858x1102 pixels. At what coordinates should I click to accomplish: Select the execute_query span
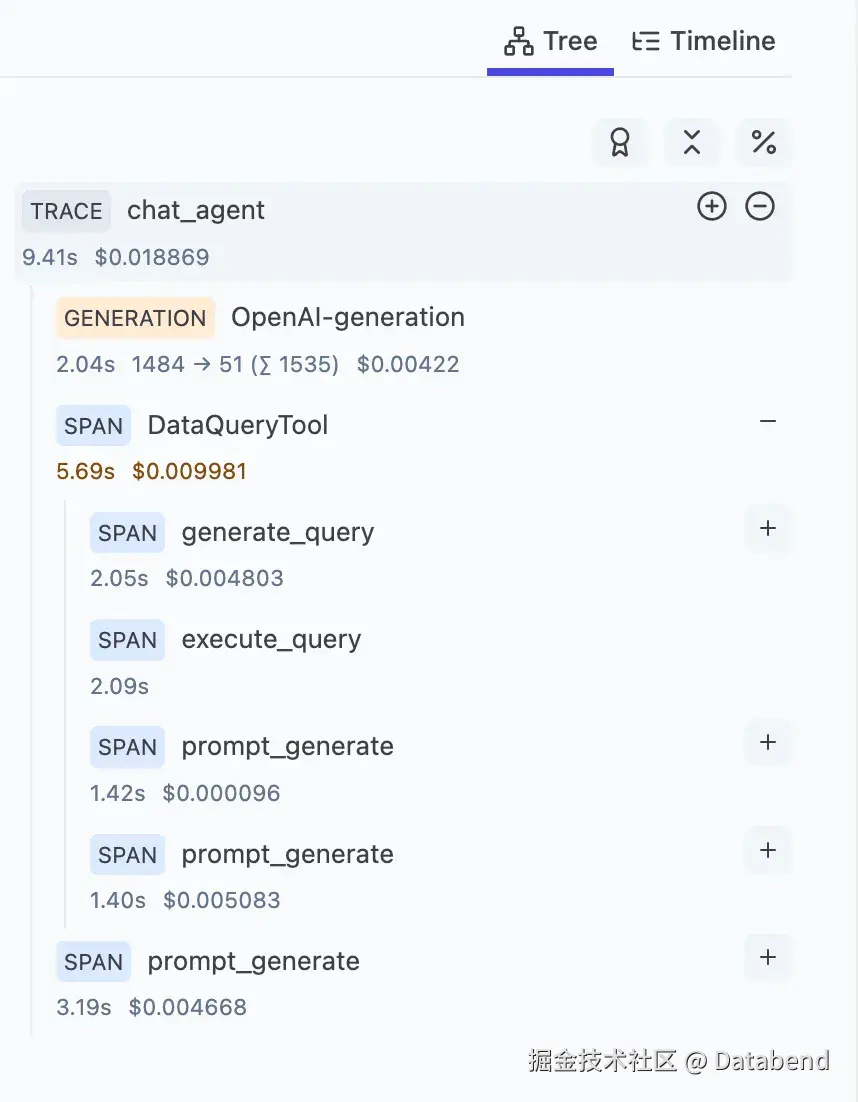(x=271, y=640)
